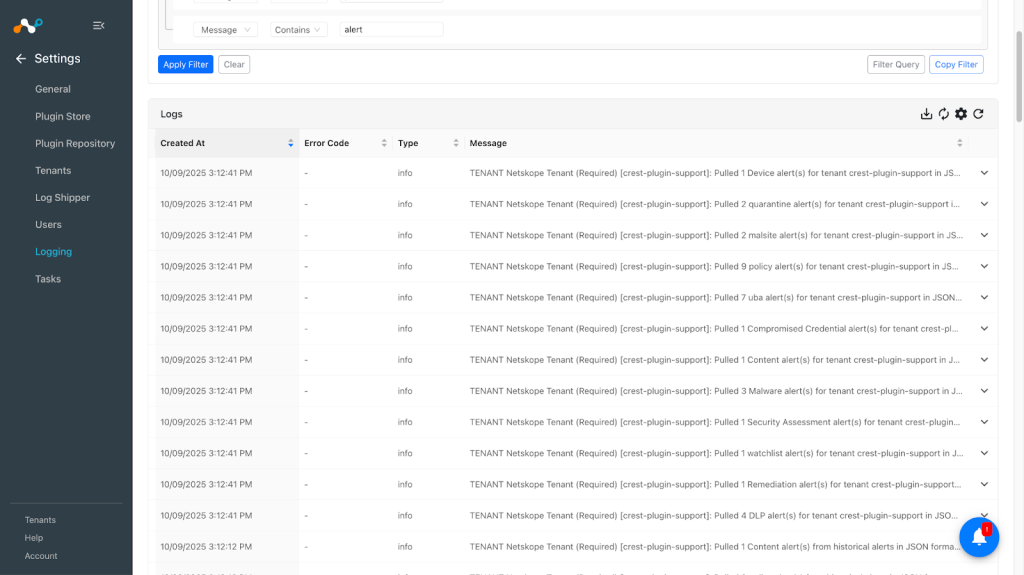The width and height of the screenshot is (1024, 575).
Task: Open Users settings page
Action: pyautogui.click(x=48, y=224)
